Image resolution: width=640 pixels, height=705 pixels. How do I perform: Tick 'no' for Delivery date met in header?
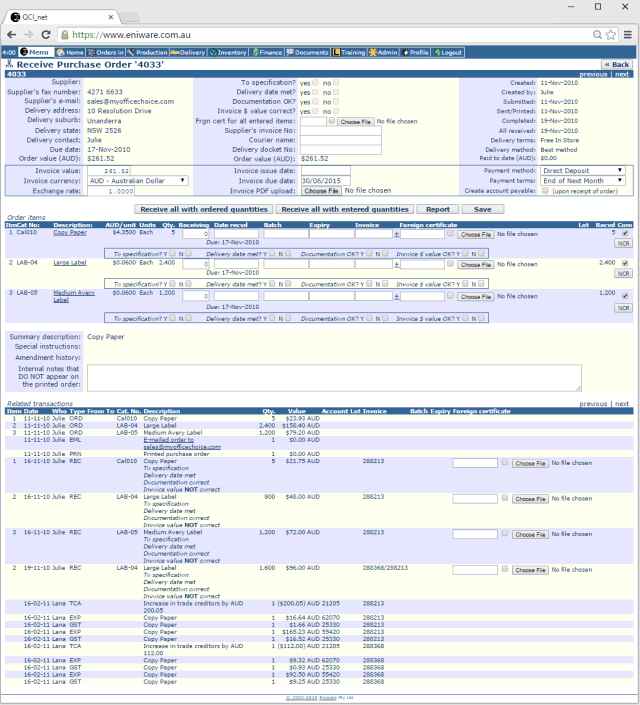click(x=336, y=92)
